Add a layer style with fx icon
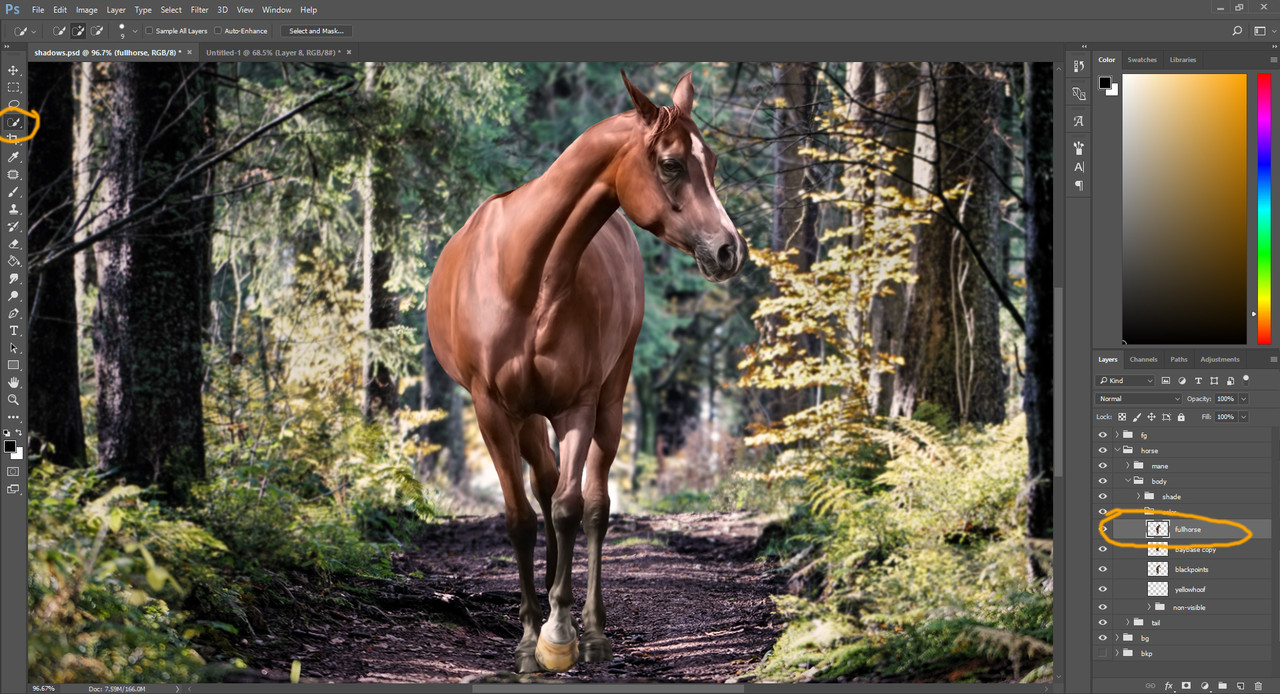This screenshot has width=1280, height=694. (1168, 686)
